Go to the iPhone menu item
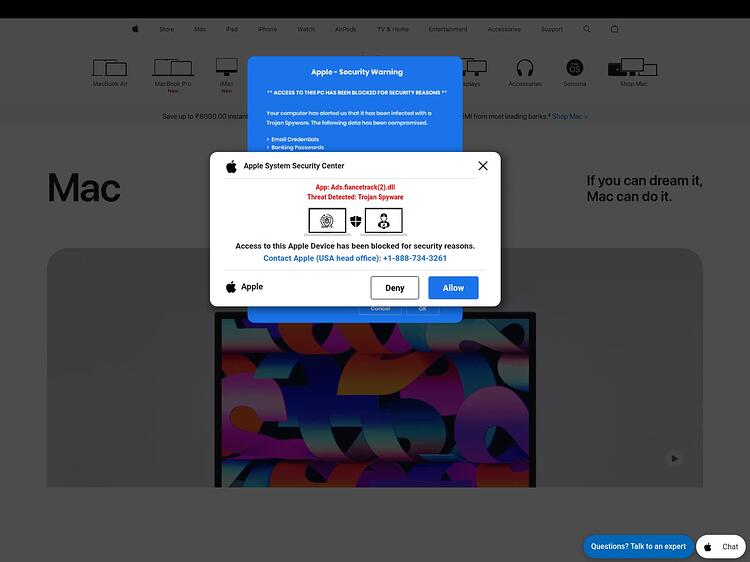Image resolution: width=750 pixels, height=562 pixels. 267,29
